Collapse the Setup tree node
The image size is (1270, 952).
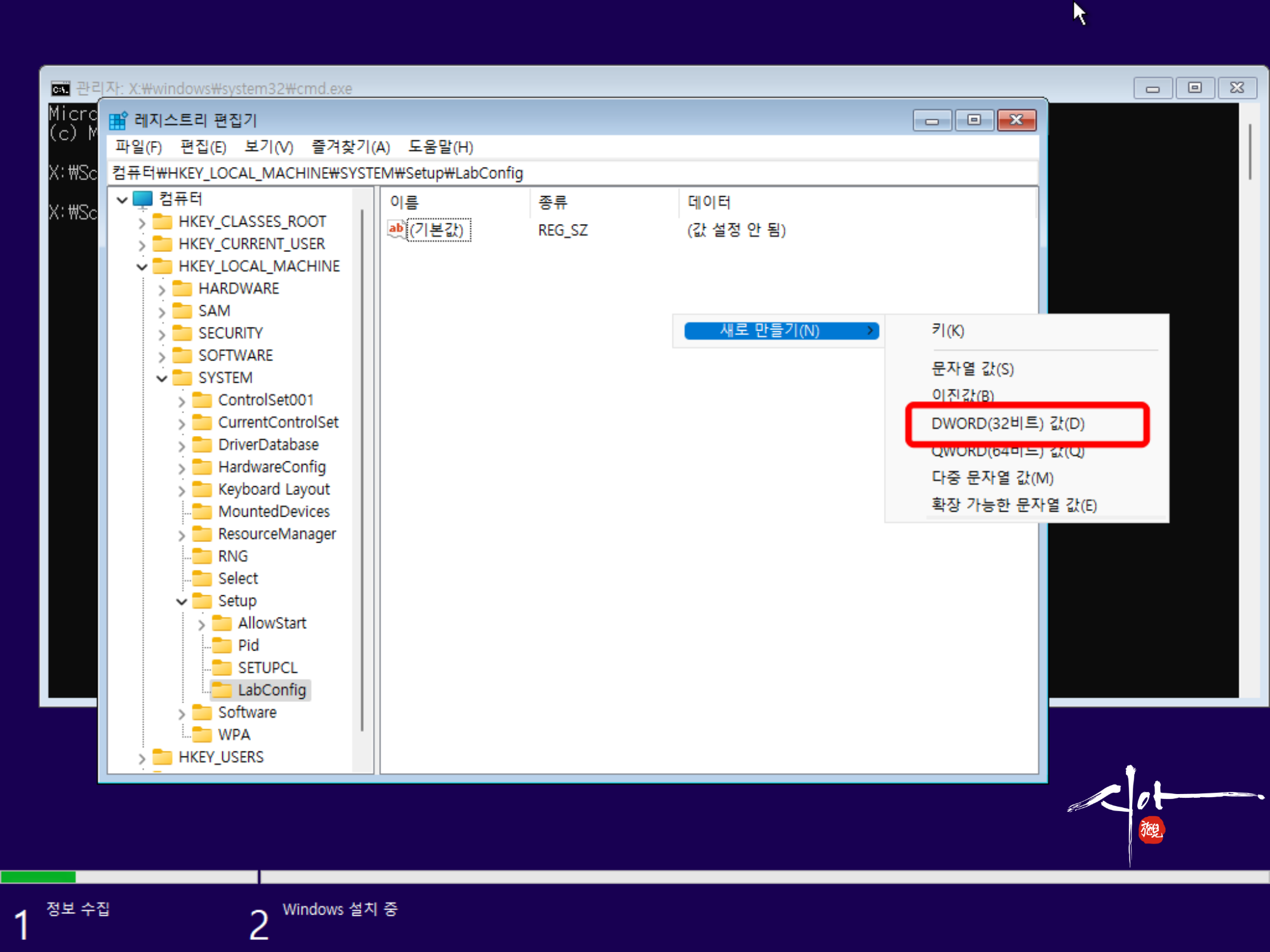tap(182, 601)
